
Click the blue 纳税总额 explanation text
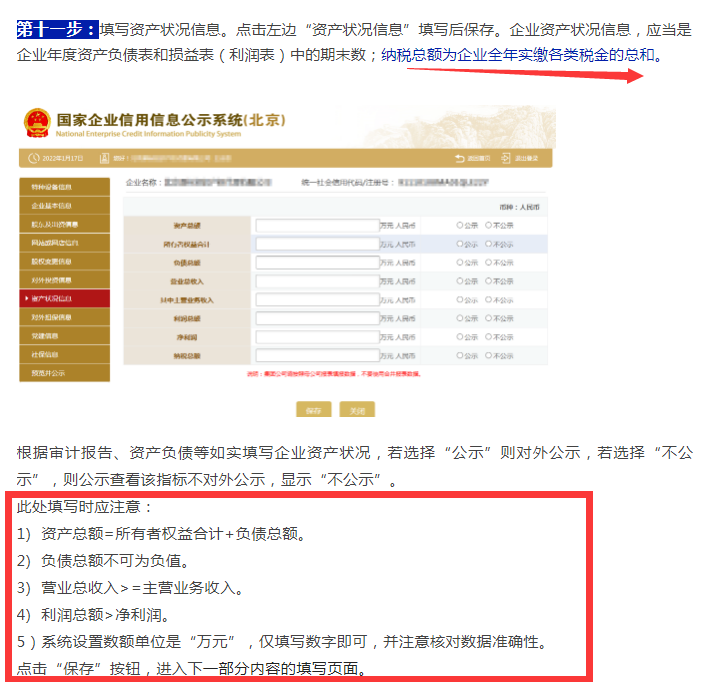pyautogui.click(x=521, y=55)
